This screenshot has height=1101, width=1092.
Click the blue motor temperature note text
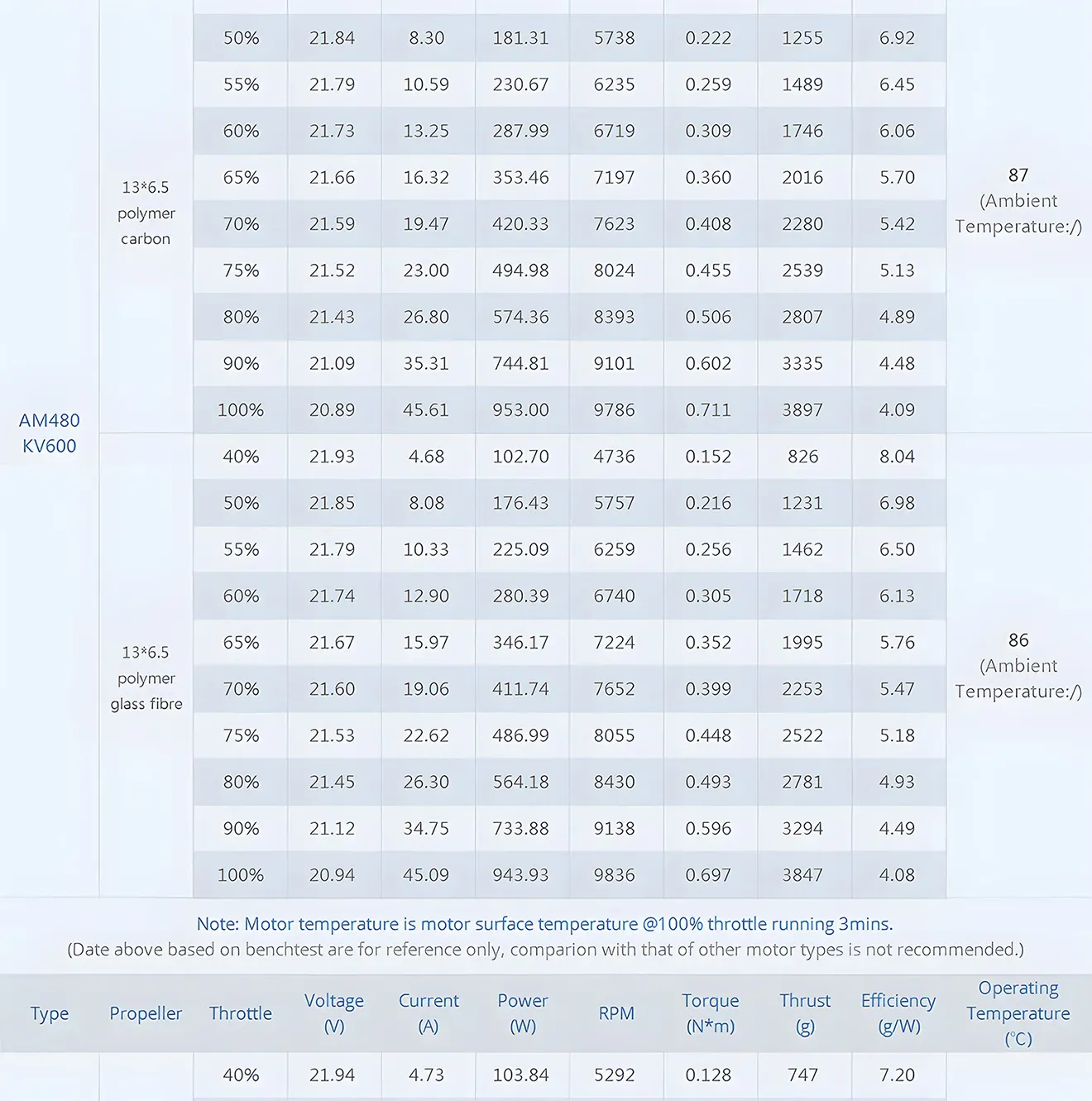click(544, 924)
